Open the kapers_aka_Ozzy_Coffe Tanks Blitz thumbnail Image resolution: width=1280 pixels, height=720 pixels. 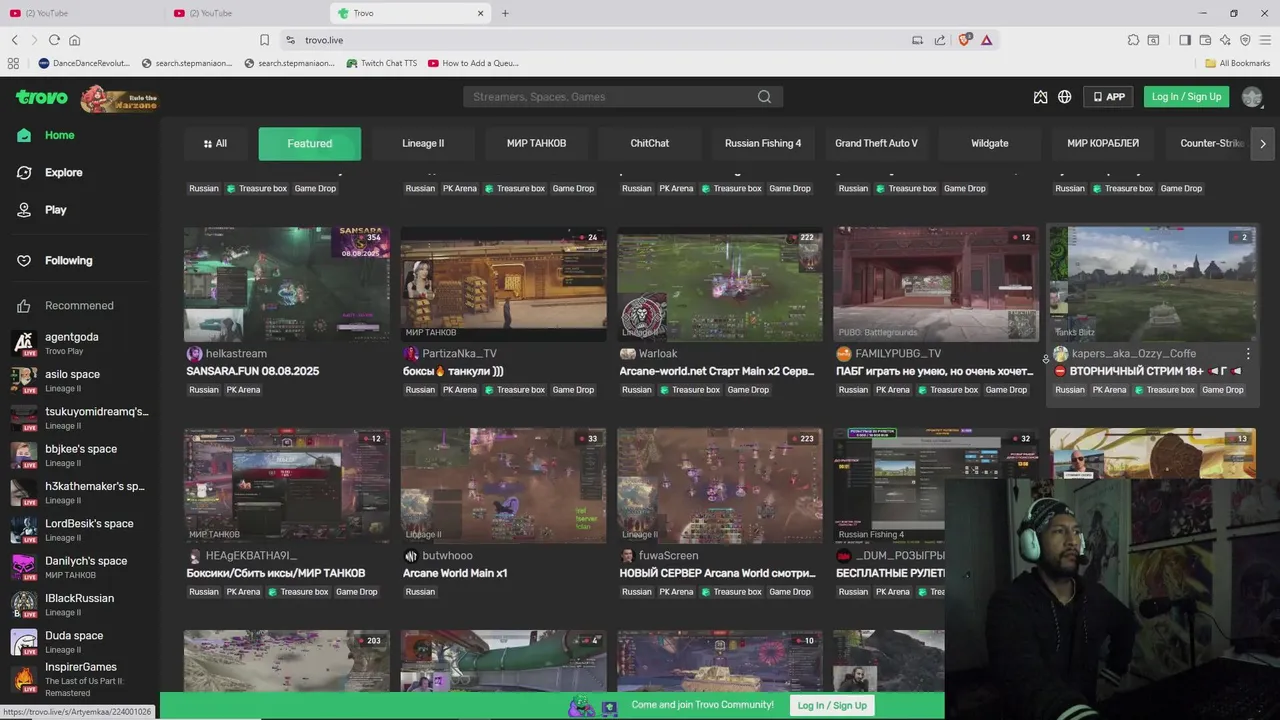(x=1153, y=284)
